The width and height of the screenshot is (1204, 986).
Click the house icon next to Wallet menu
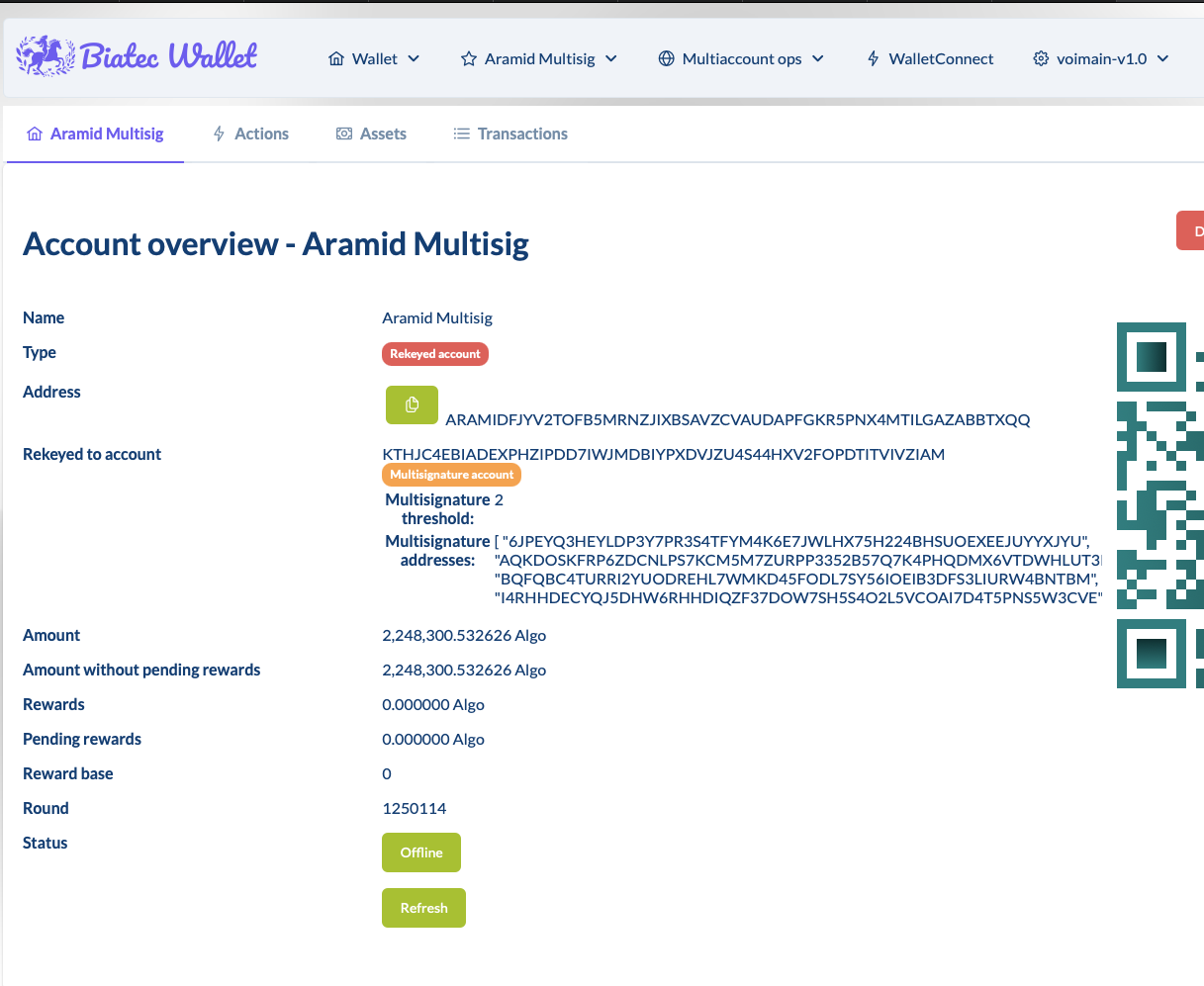click(337, 58)
